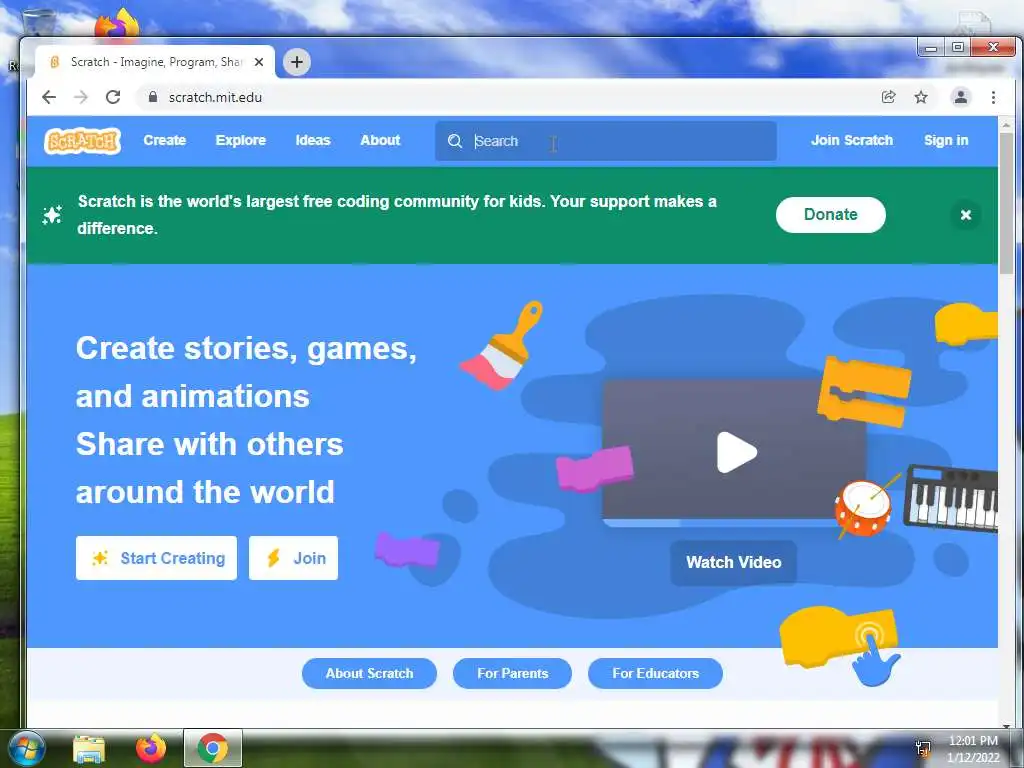
Task: Click the network tray icon
Action: pos(923,748)
